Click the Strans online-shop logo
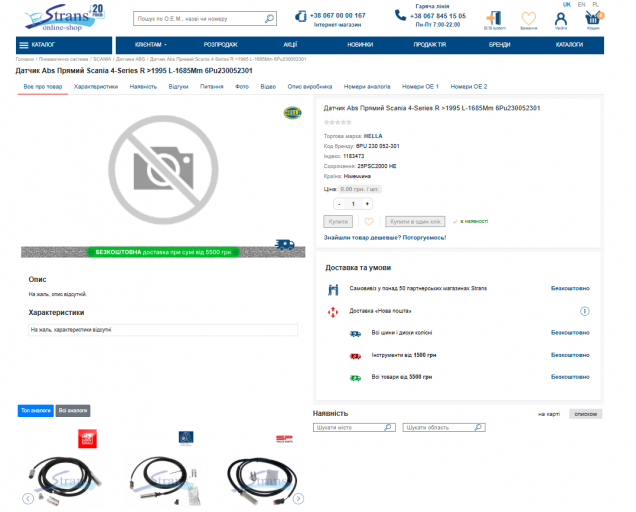The width and height of the screenshot is (636, 512). click(65, 18)
